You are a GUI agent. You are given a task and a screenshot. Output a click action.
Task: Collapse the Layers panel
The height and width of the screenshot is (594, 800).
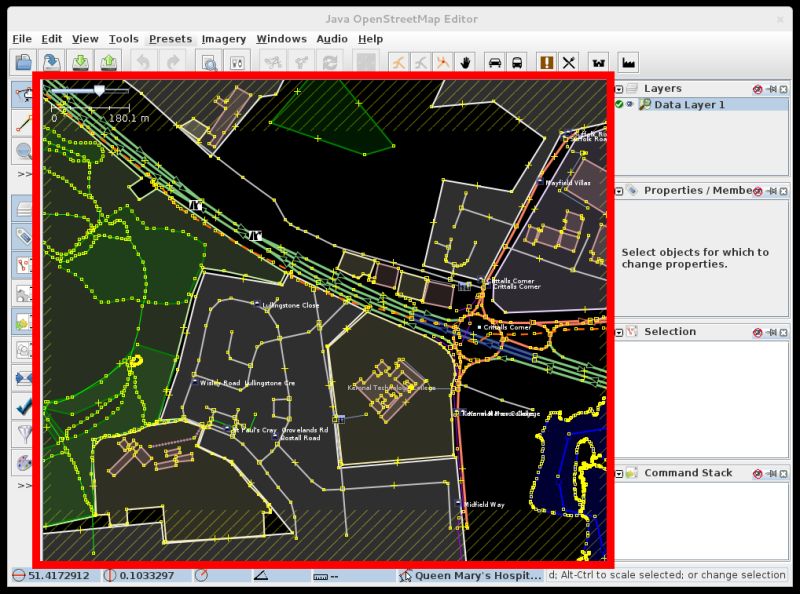click(x=618, y=89)
